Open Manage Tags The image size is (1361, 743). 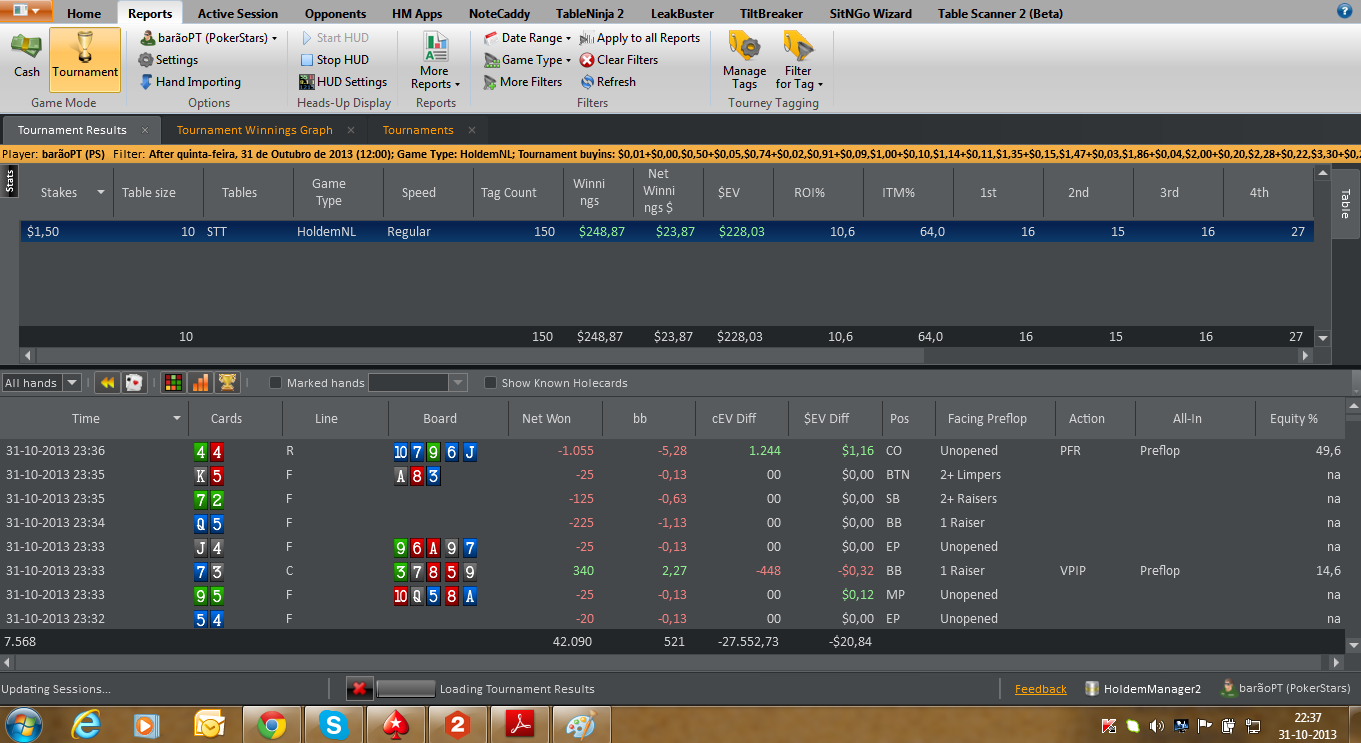point(744,60)
